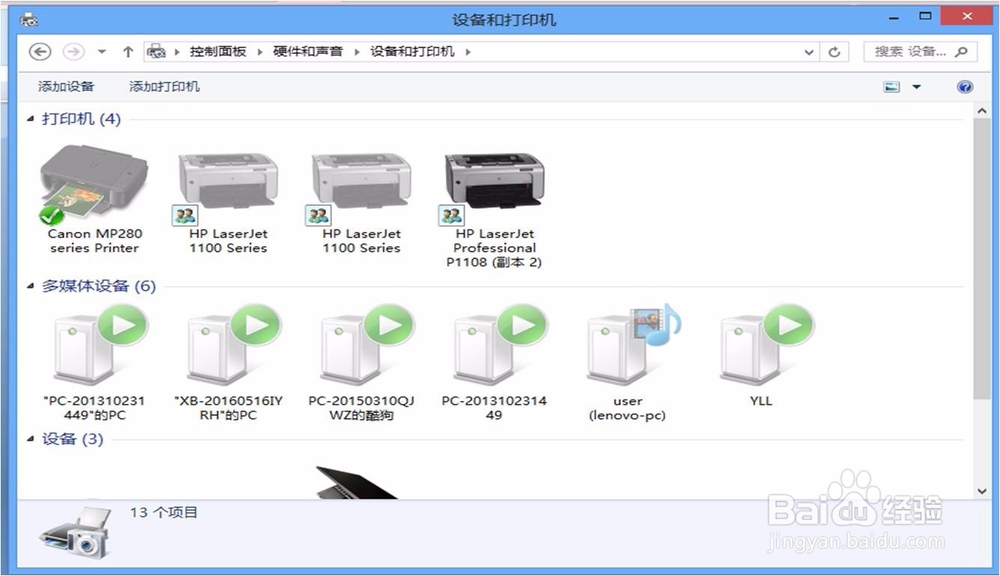
Task: Click 添加打印机 in the command bar
Action: [x=165, y=87]
